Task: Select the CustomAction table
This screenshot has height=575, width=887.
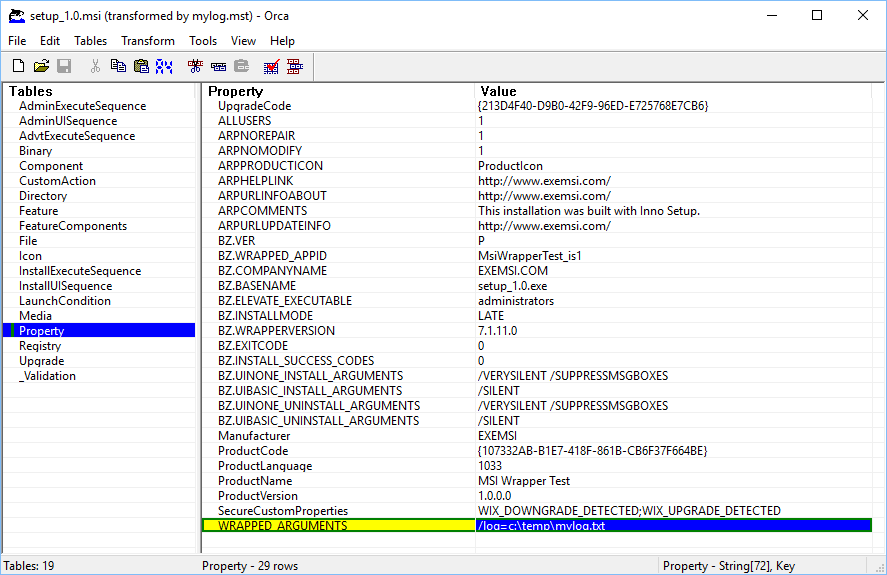Action: point(57,181)
